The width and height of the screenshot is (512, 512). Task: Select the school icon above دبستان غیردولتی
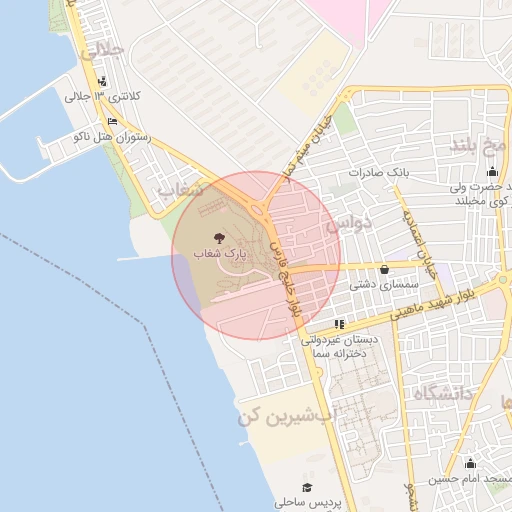click(339, 324)
